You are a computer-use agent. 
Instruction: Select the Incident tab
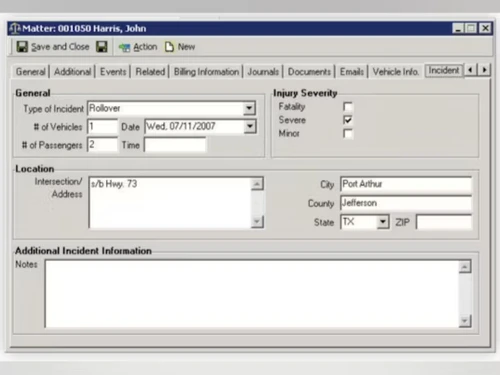444,70
